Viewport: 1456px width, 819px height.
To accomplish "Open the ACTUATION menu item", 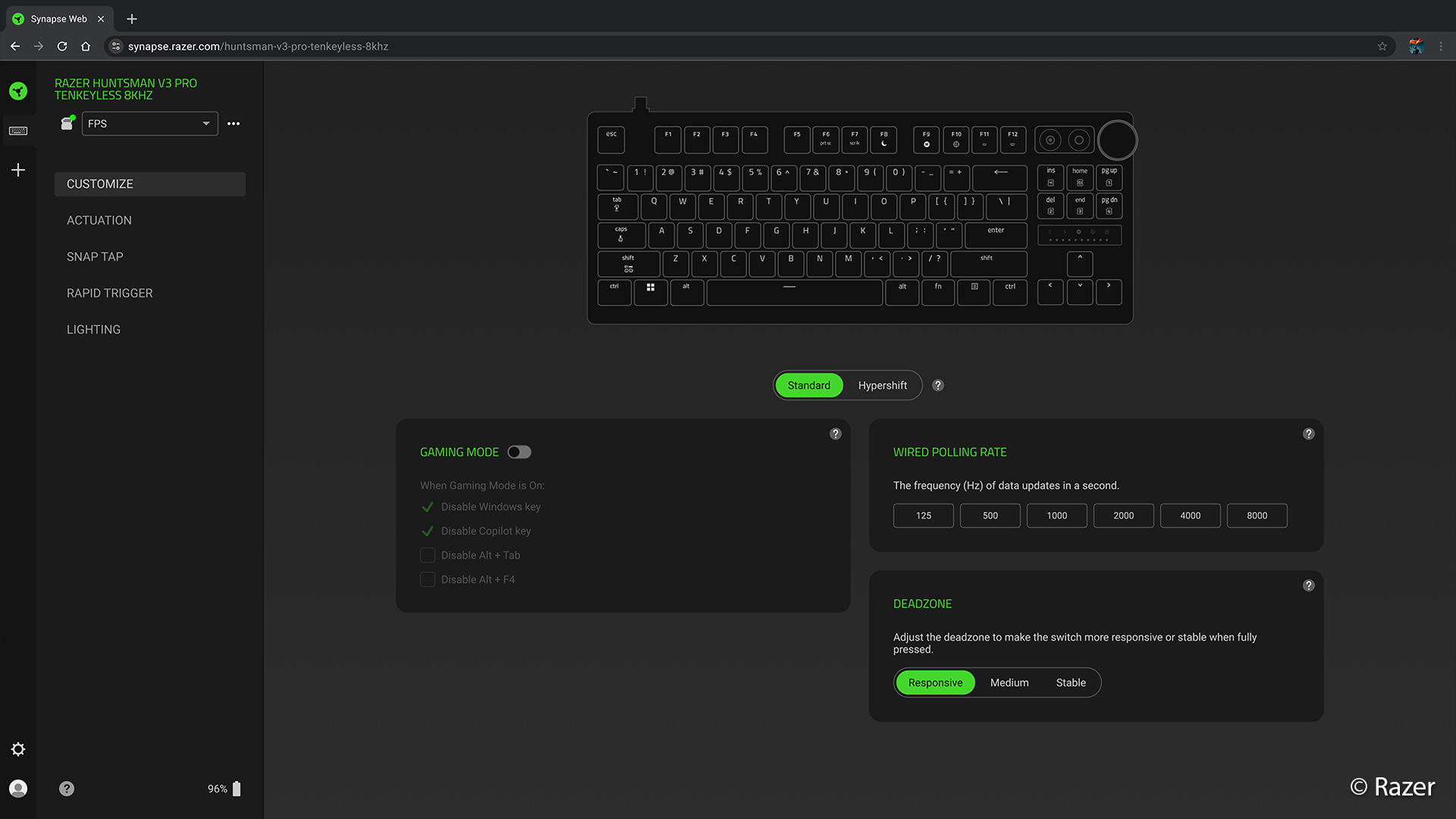I will point(99,221).
